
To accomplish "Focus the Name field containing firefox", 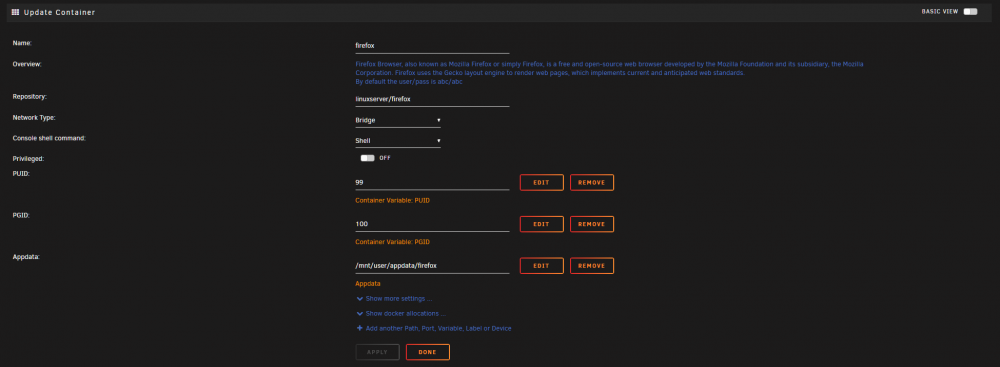I will pyautogui.click(x=432, y=46).
